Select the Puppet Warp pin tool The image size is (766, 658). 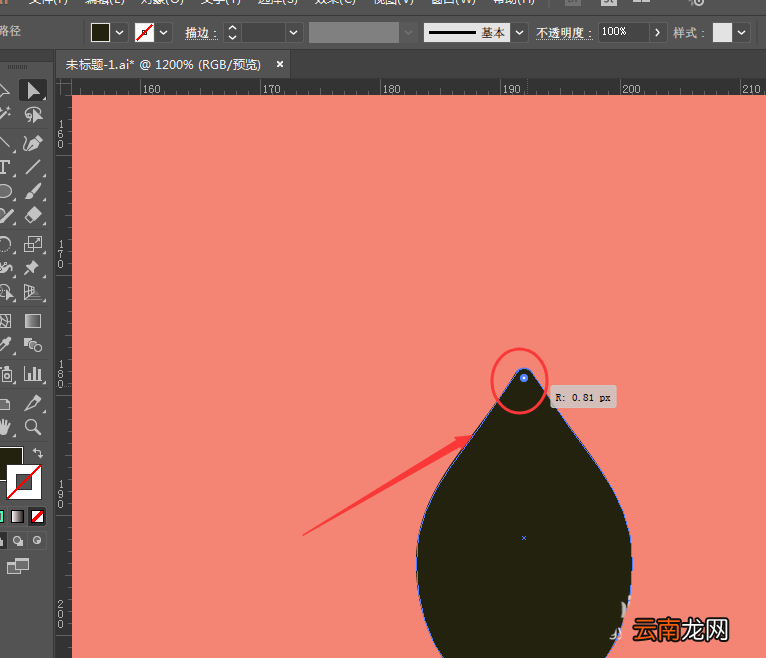tap(33, 268)
